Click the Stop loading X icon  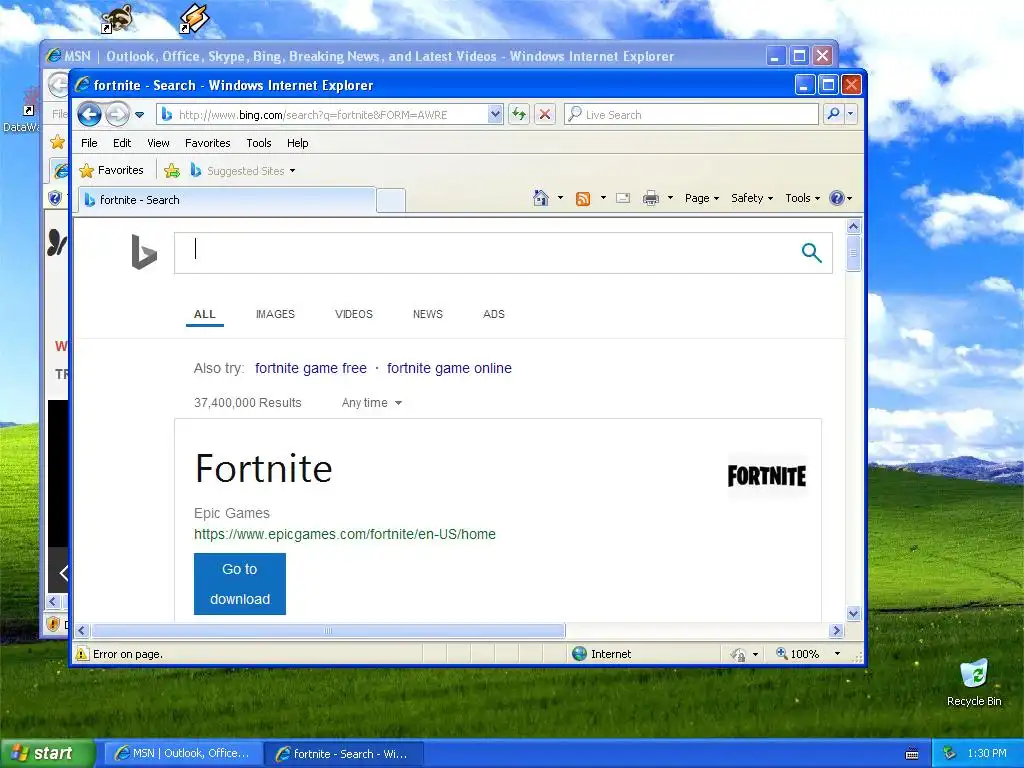click(x=545, y=114)
